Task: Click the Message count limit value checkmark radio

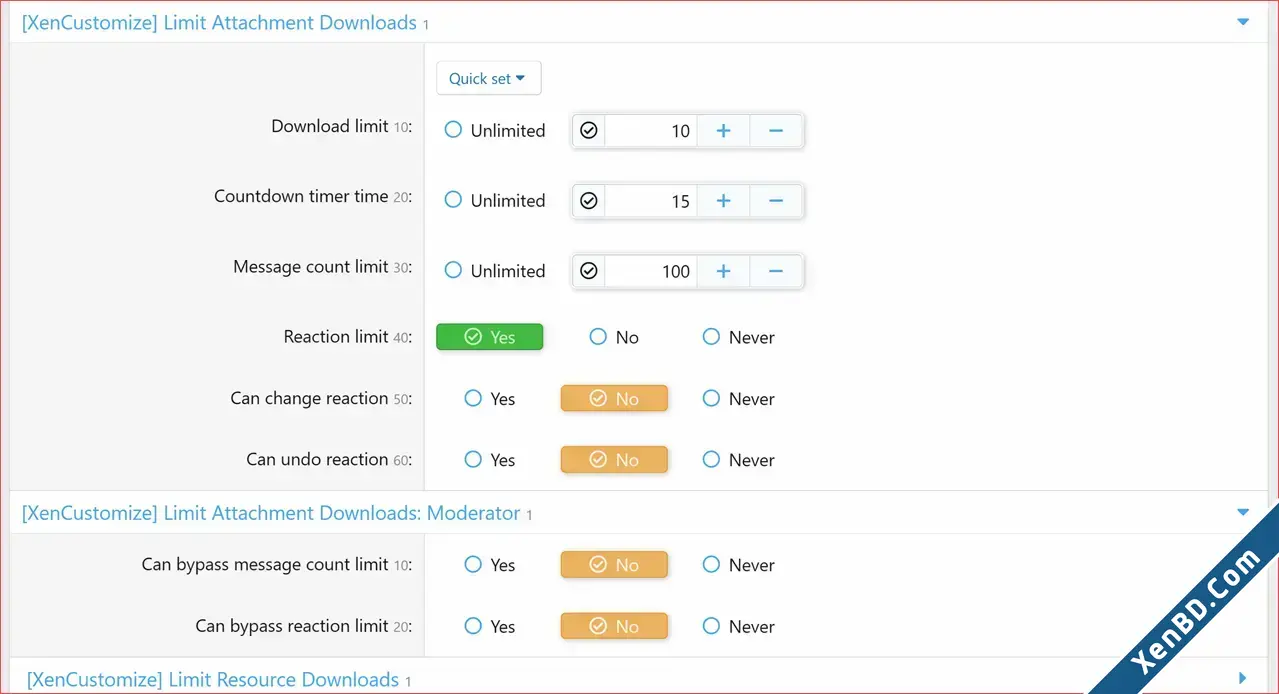Action: [x=589, y=271]
